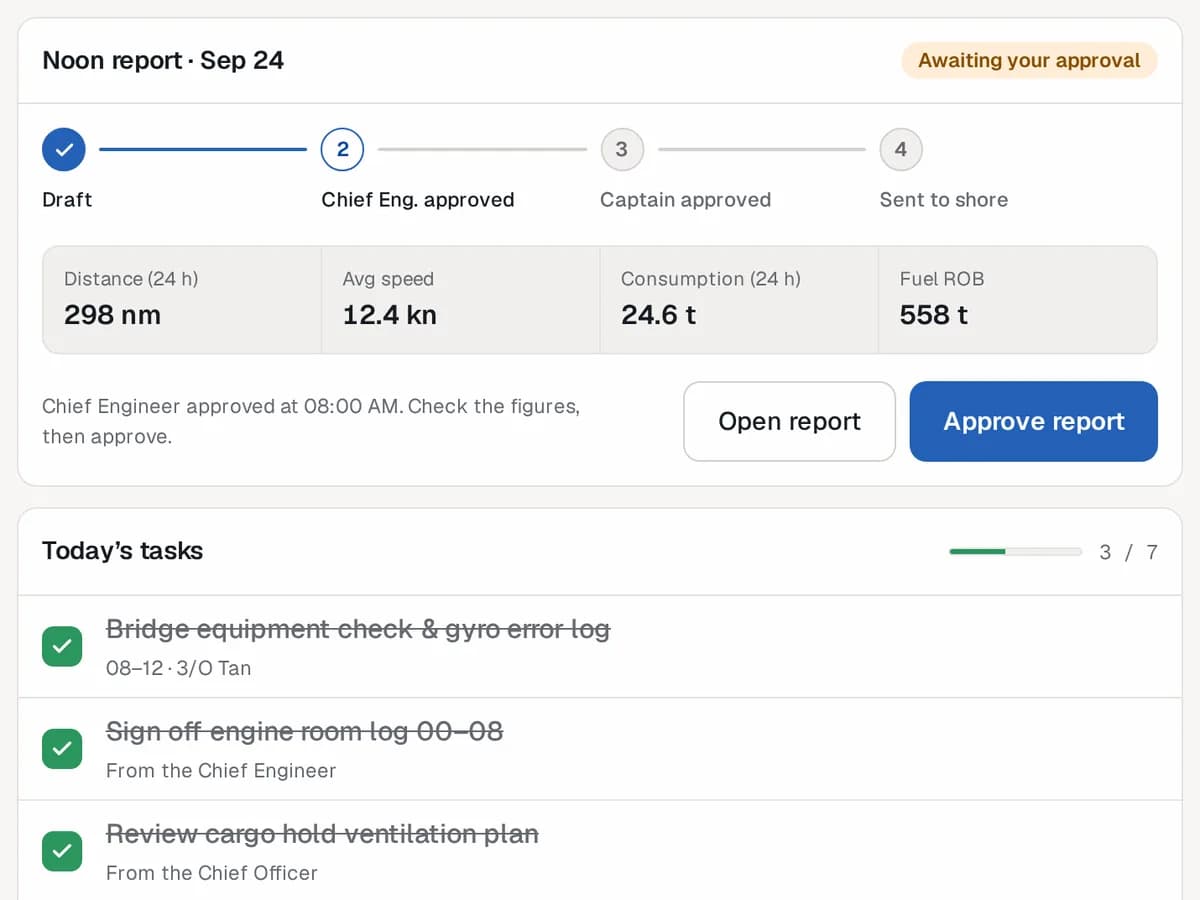
Task: Uncheck Bridge equipment check & gyro error log
Action: 62,646
